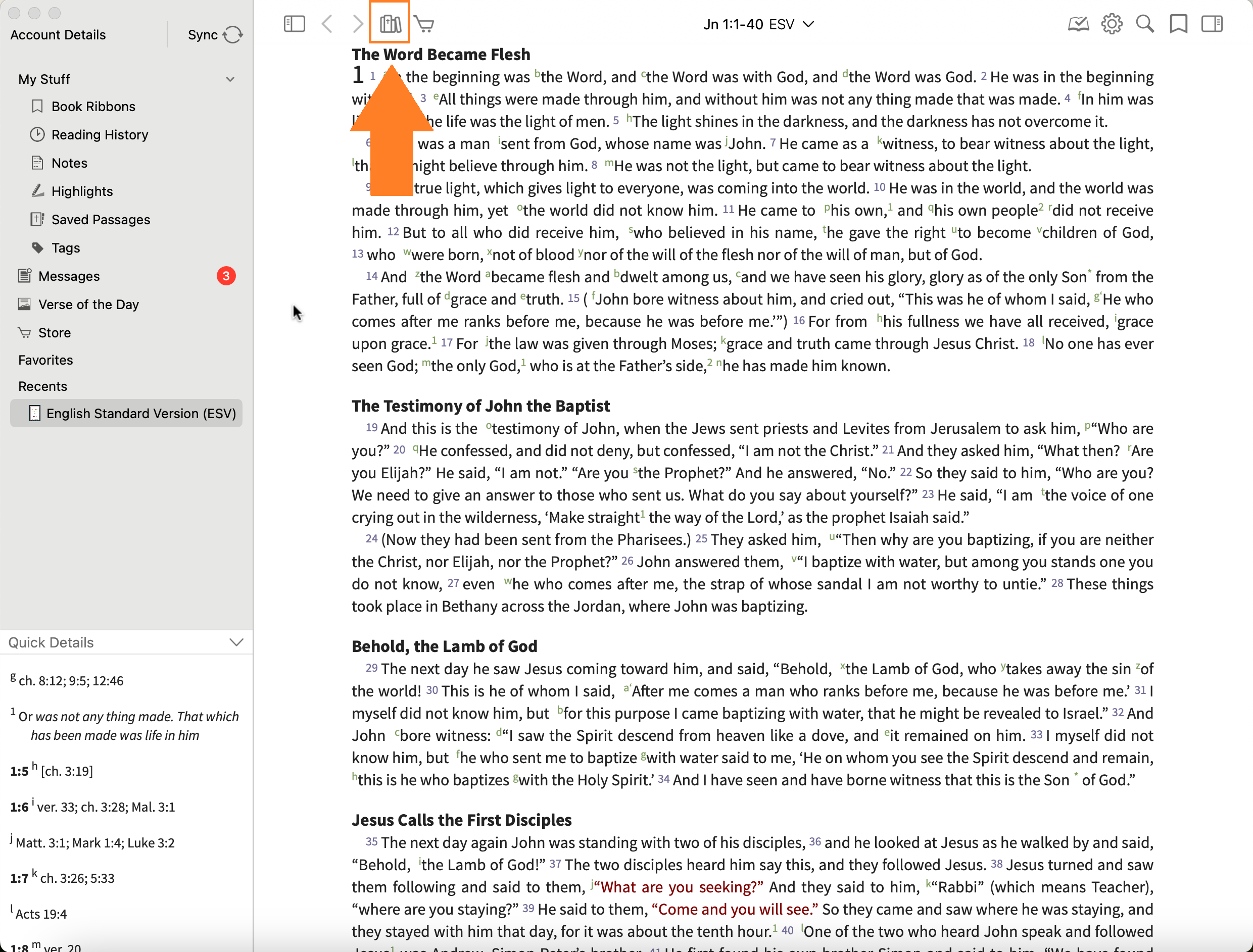Toggle the left sidebar panel

pyautogui.click(x=294, y=24)
